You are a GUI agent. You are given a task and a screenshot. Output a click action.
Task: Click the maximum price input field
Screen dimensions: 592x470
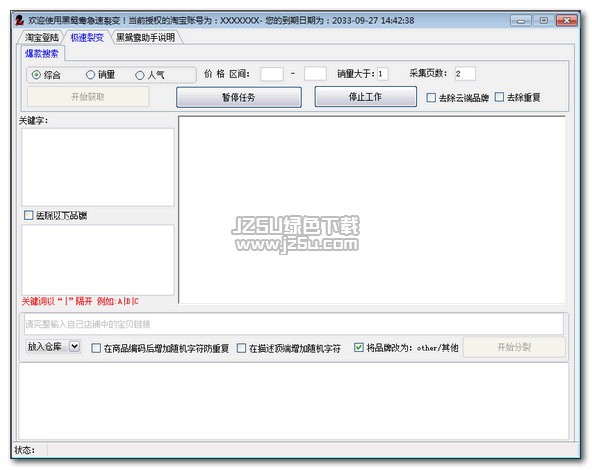315,74
